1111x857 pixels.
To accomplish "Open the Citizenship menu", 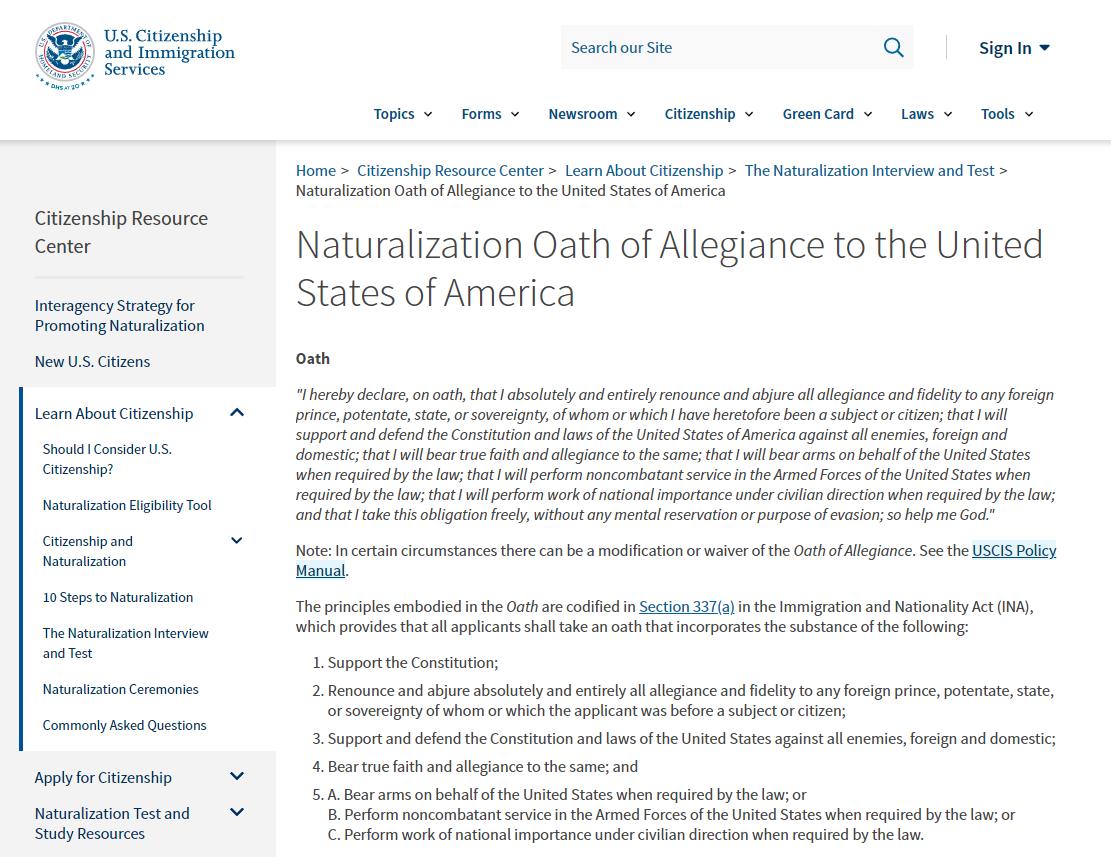I will click(709, 114).
